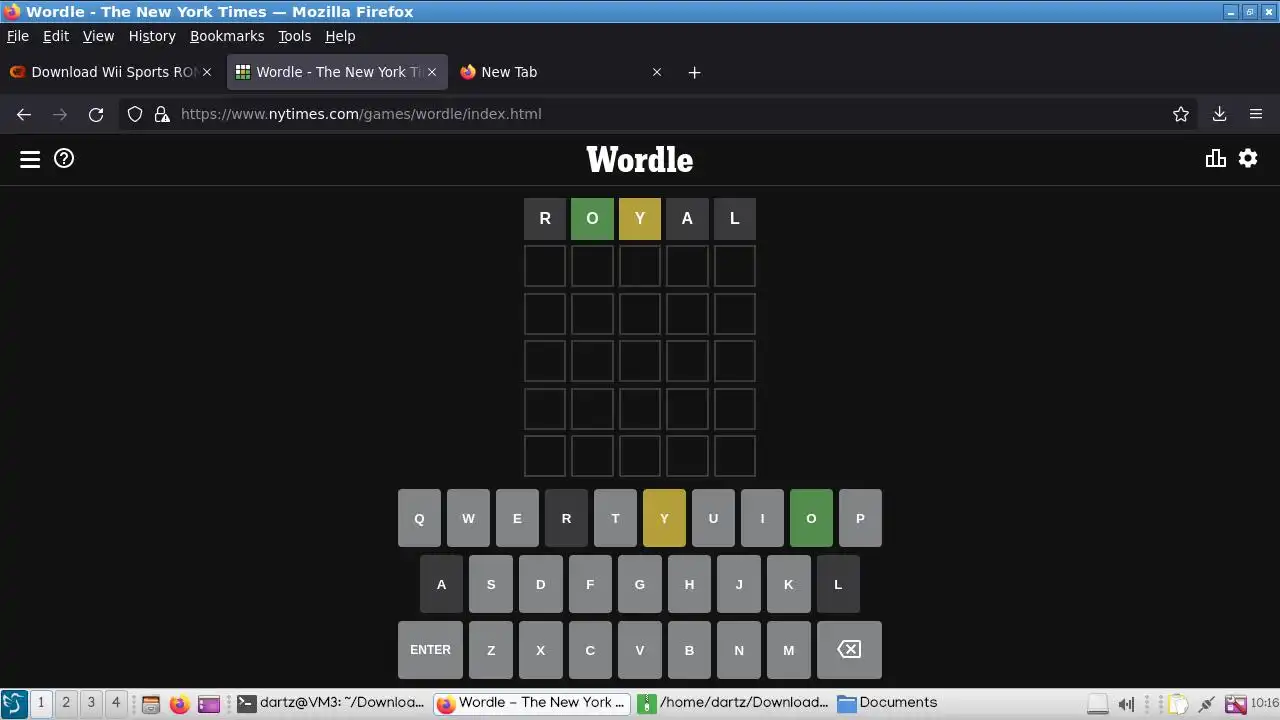The image size is (1280, 720).
Task: Go back to the previous page
Action: (24, 114)
